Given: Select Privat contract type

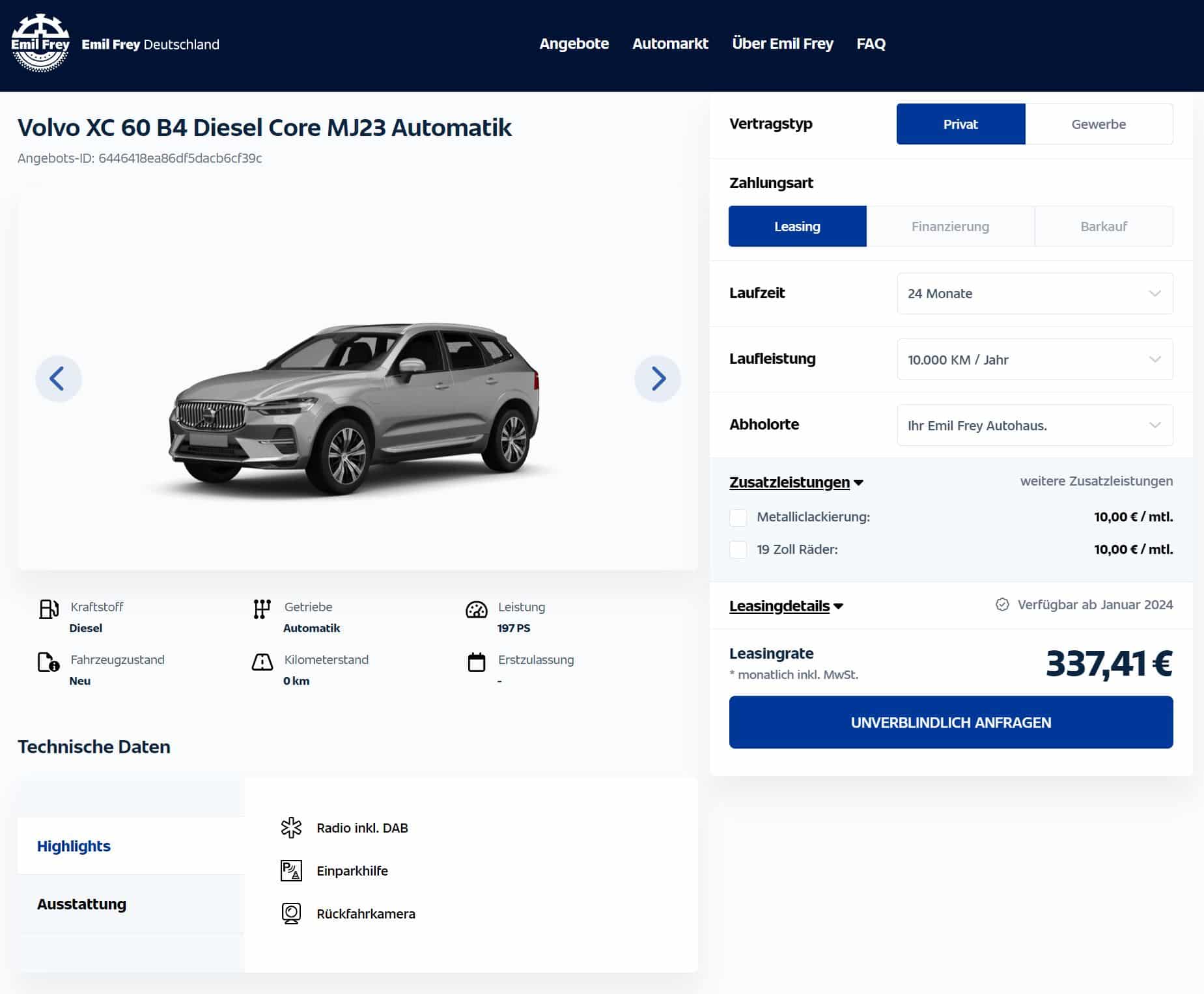Looking at the screenshot, I should pyautogui.click(x=960, y=124).
